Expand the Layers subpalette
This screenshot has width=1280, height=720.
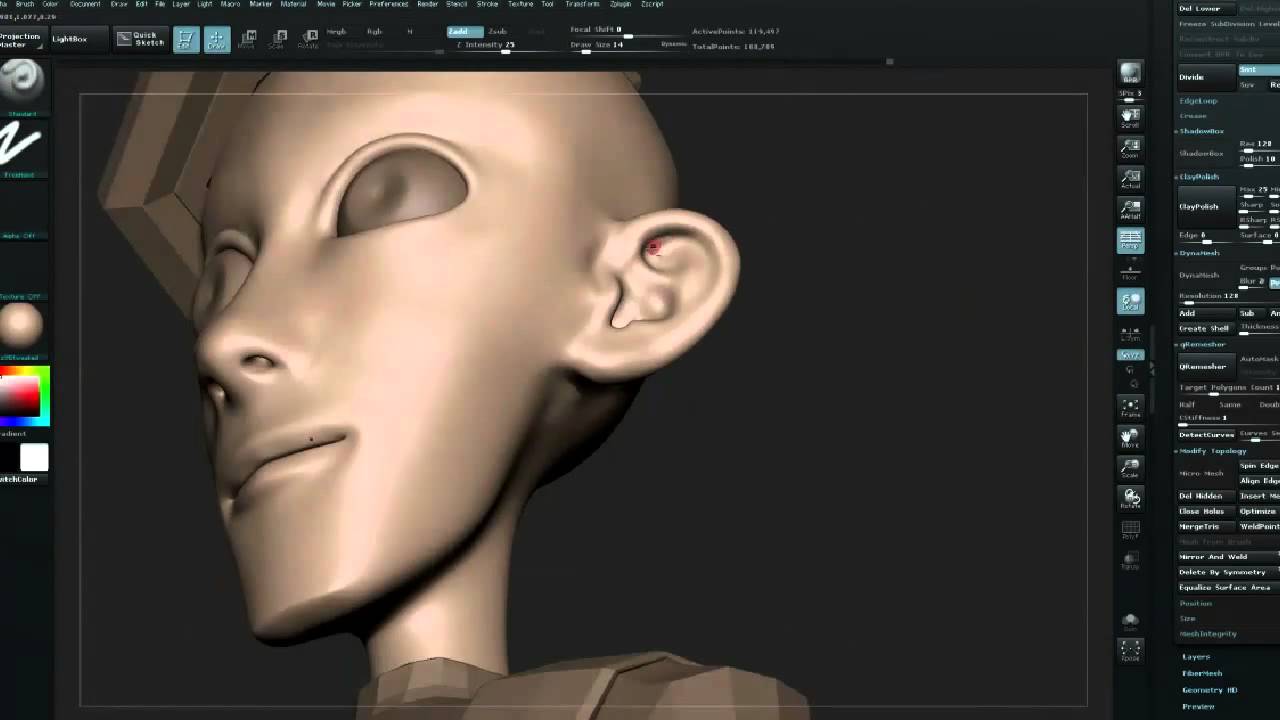click(1196, 657)
